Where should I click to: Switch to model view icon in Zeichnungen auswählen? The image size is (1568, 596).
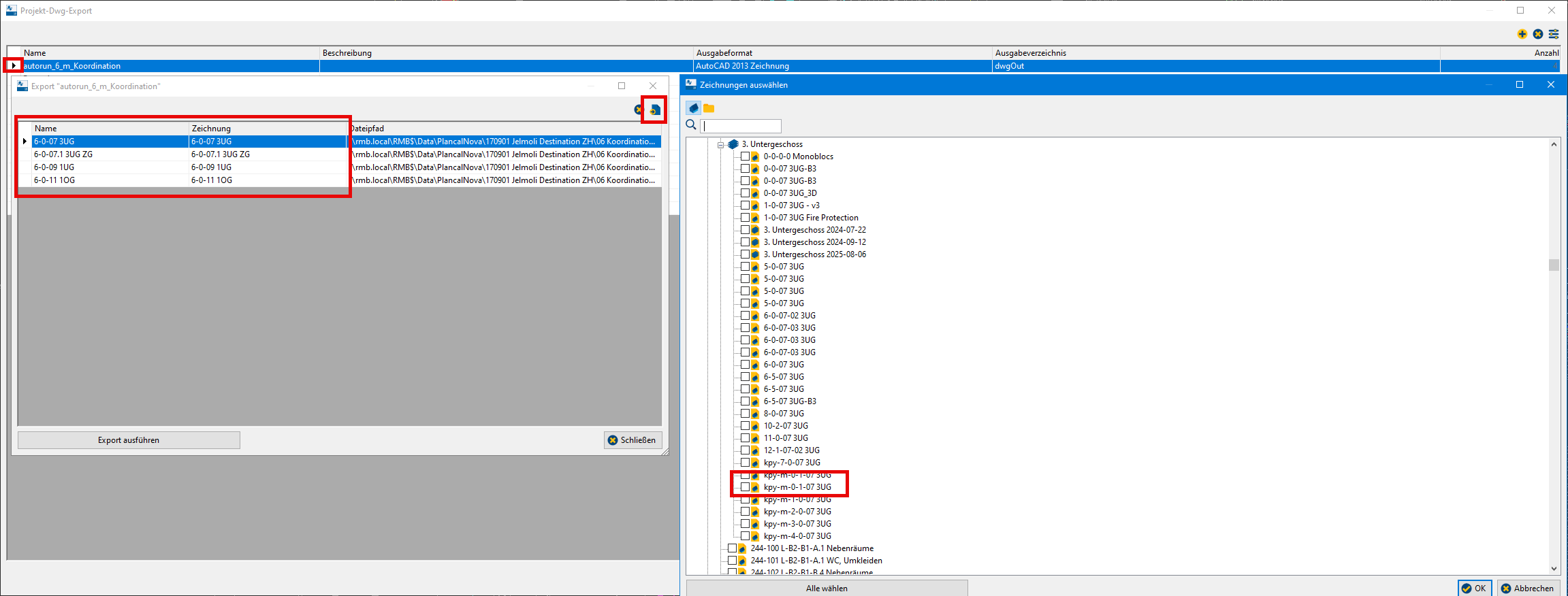693,108
